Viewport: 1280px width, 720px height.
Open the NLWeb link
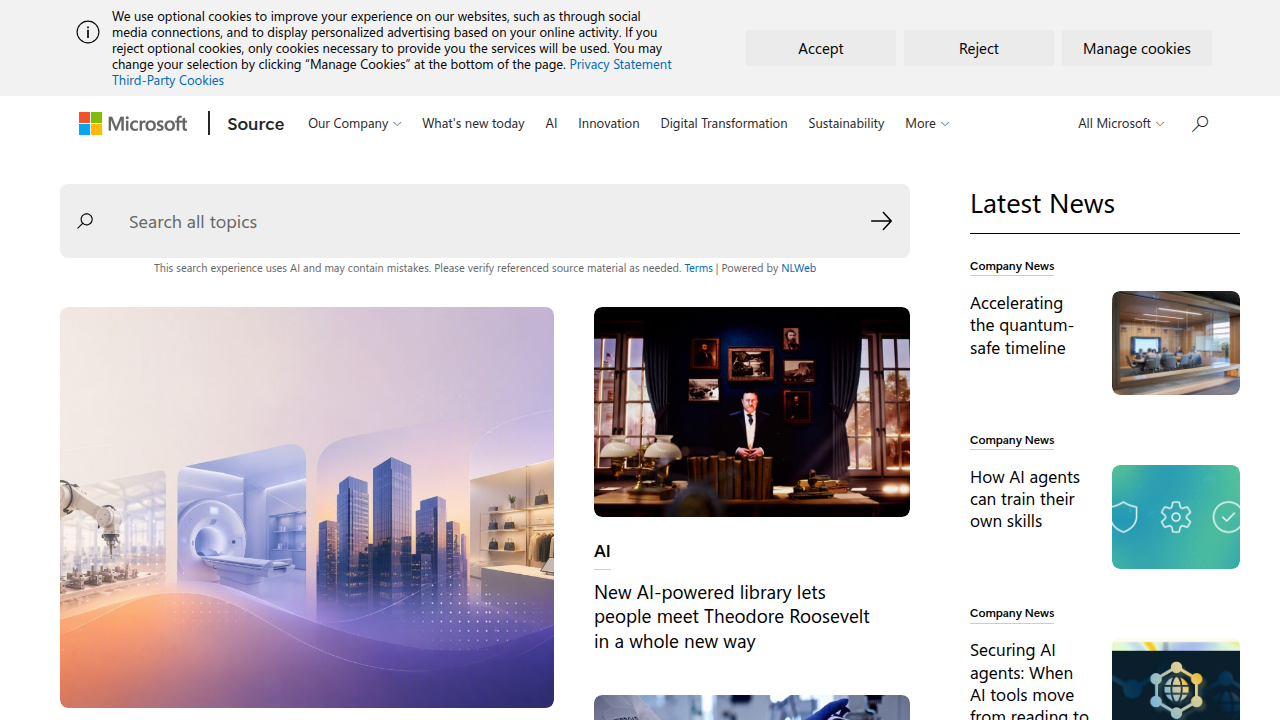click(x=798, y=268)
